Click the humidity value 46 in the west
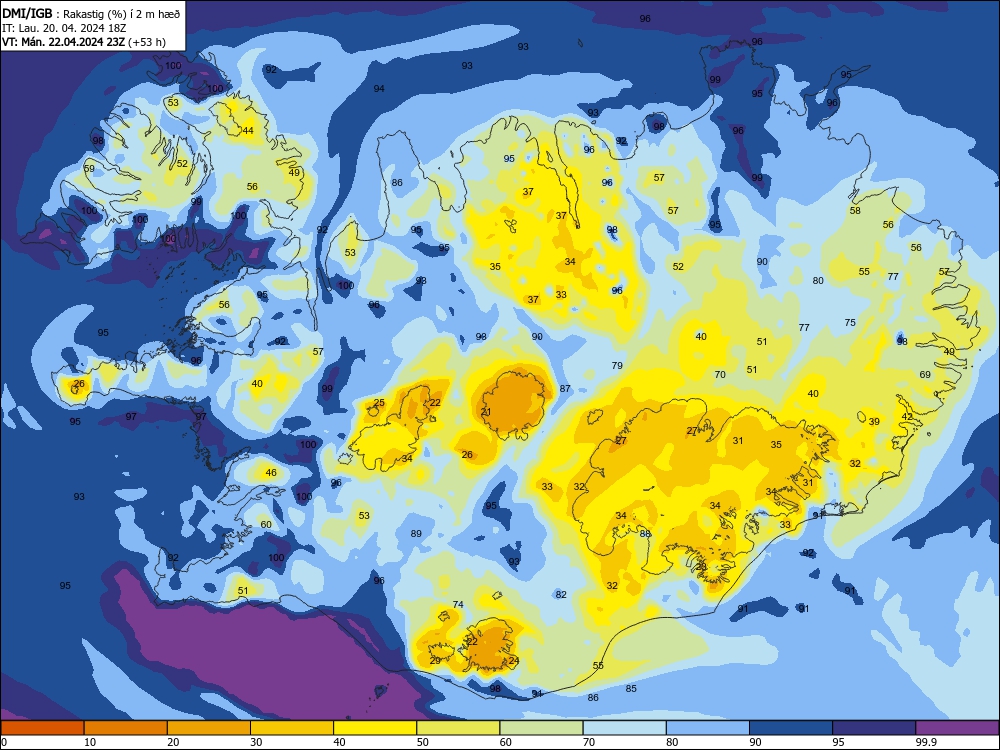The width and height of the screenshot is (1000, 750). 271,473
